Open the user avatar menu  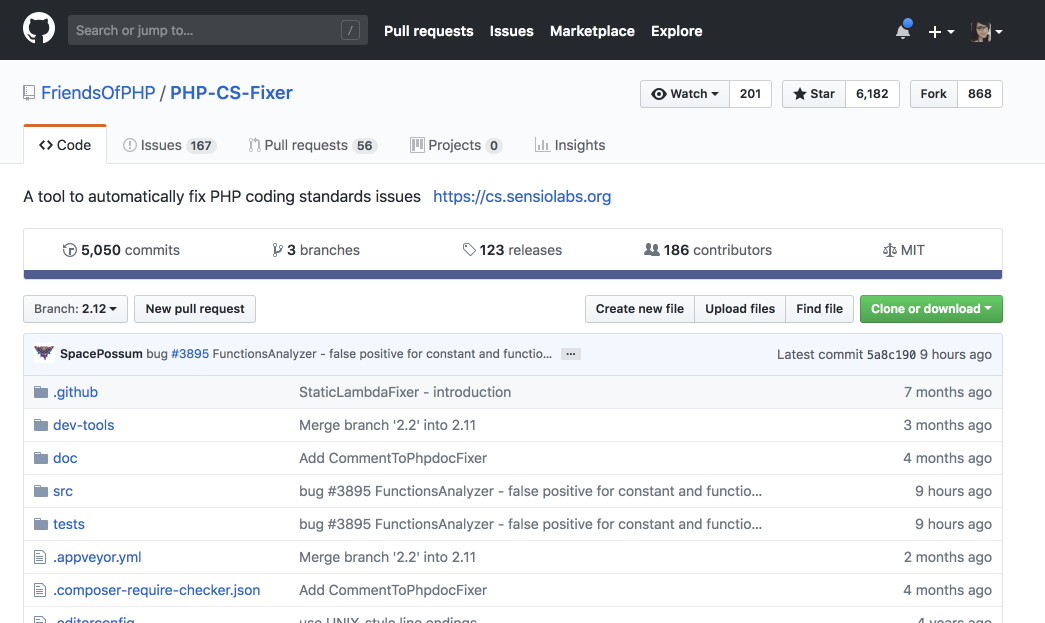(x=986, y=31)
